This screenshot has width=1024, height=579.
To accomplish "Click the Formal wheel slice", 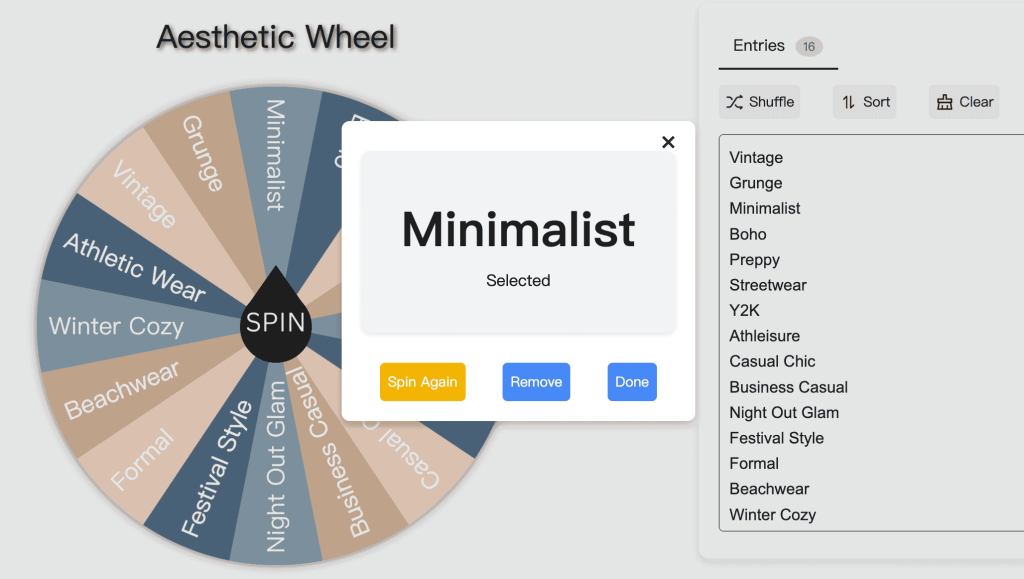I will (x=142, y=458).
